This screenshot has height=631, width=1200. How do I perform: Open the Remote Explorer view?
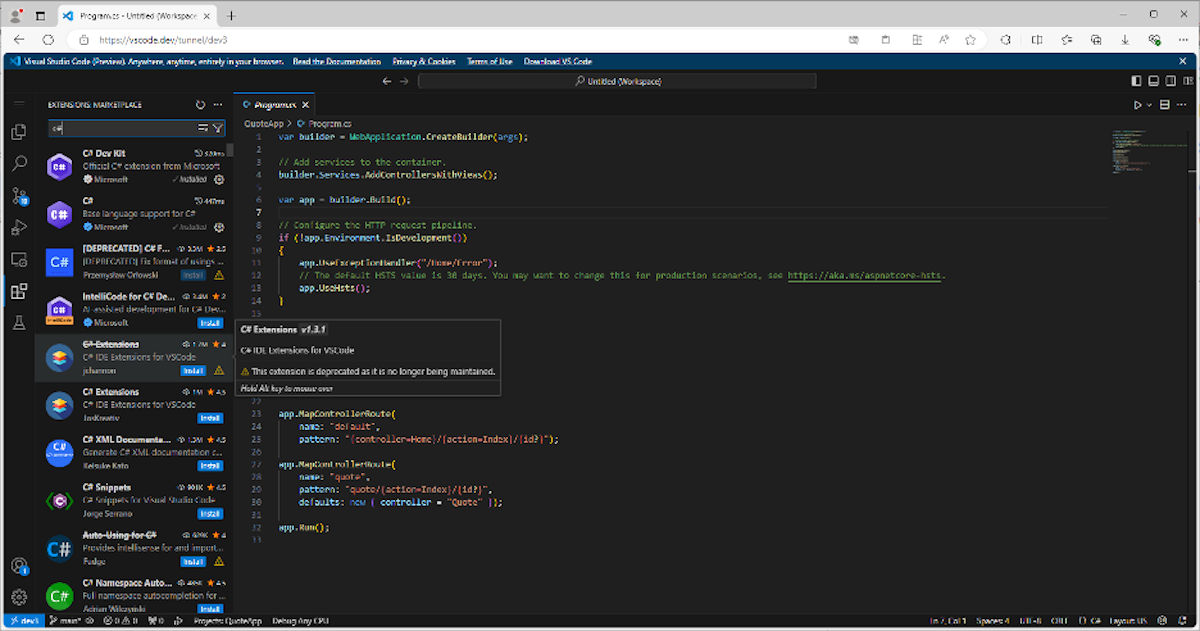click(x=18, y=259)
